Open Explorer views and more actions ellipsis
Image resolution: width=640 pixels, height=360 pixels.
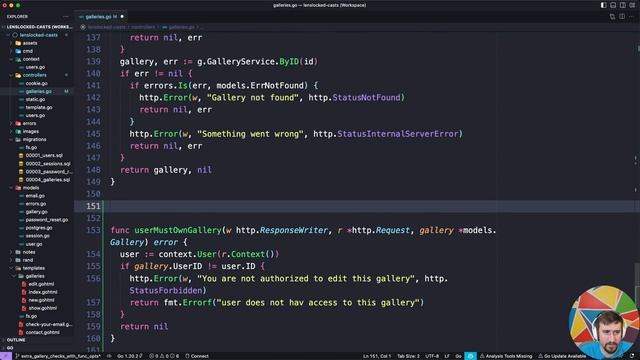click(66, 17)
